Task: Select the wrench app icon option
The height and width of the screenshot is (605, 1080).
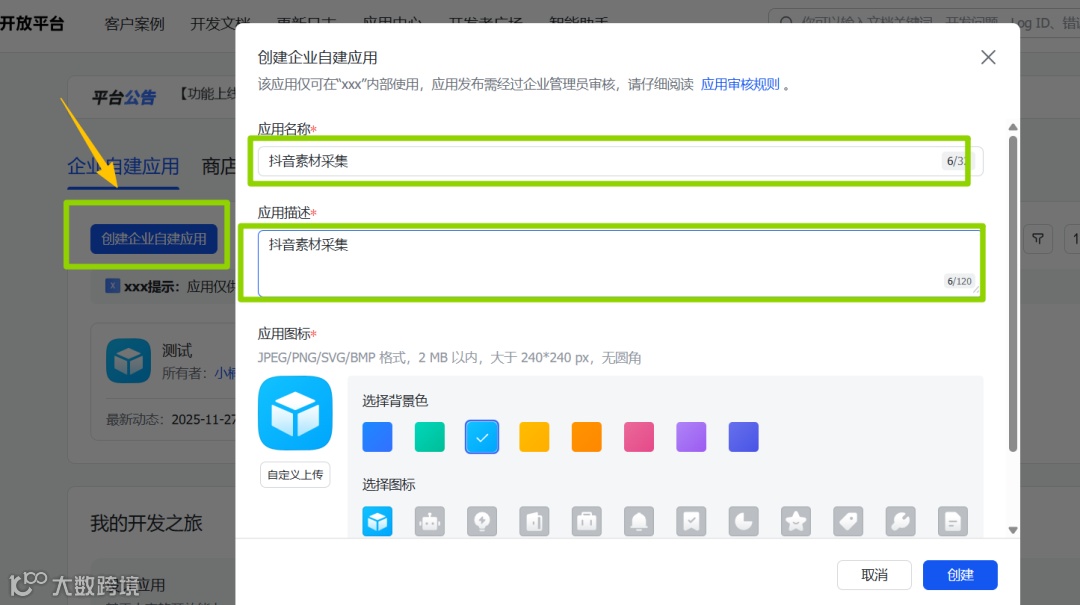Action: tap(901, 521)
